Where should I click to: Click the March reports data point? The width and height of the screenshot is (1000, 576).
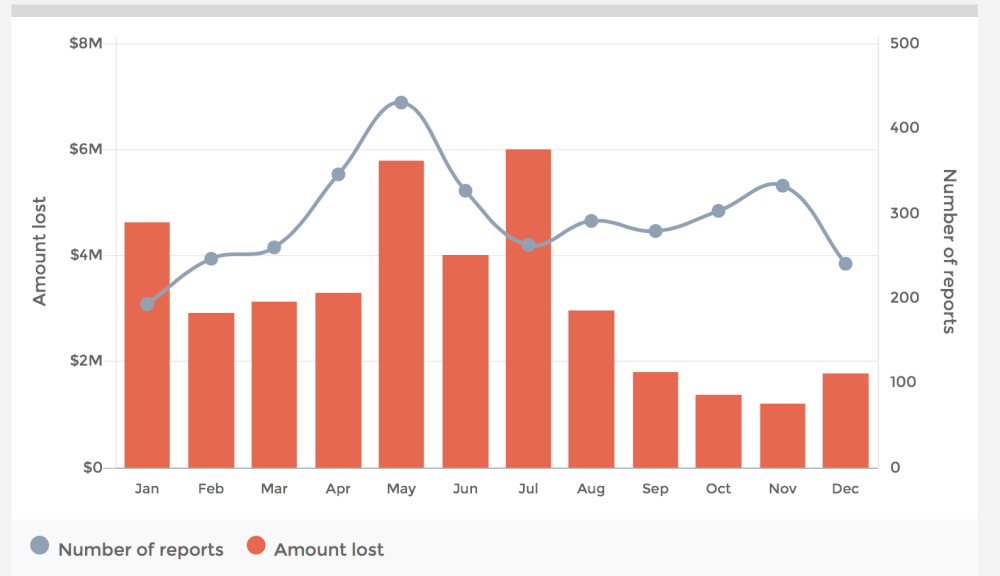(274, 247)
